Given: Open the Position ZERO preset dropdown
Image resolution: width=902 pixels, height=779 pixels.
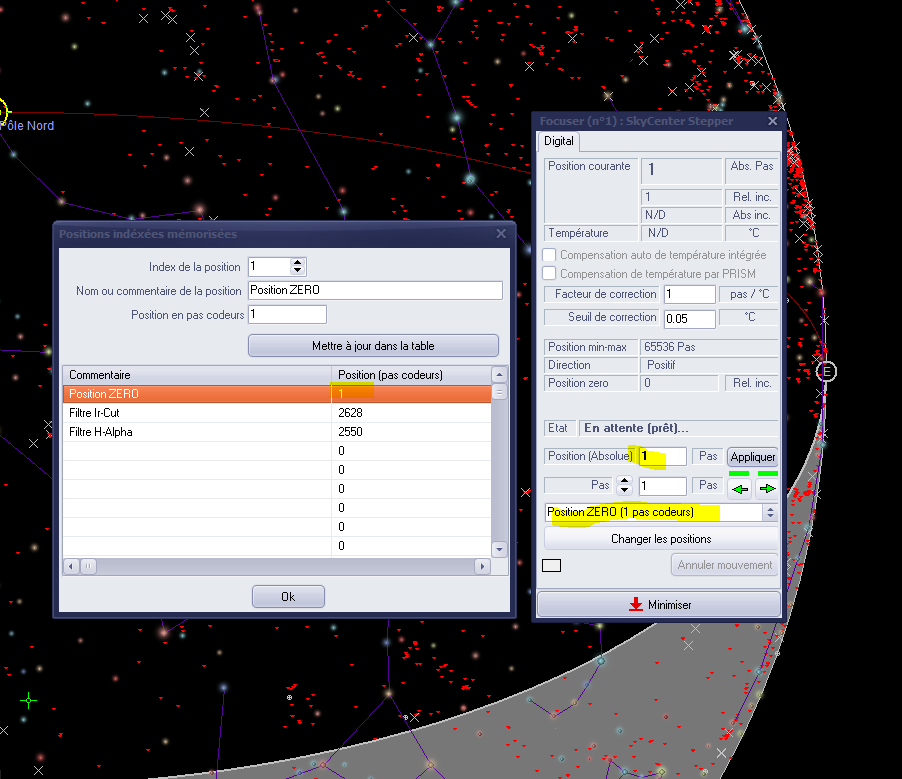Looking at the screenshot, I should point(770,512).
